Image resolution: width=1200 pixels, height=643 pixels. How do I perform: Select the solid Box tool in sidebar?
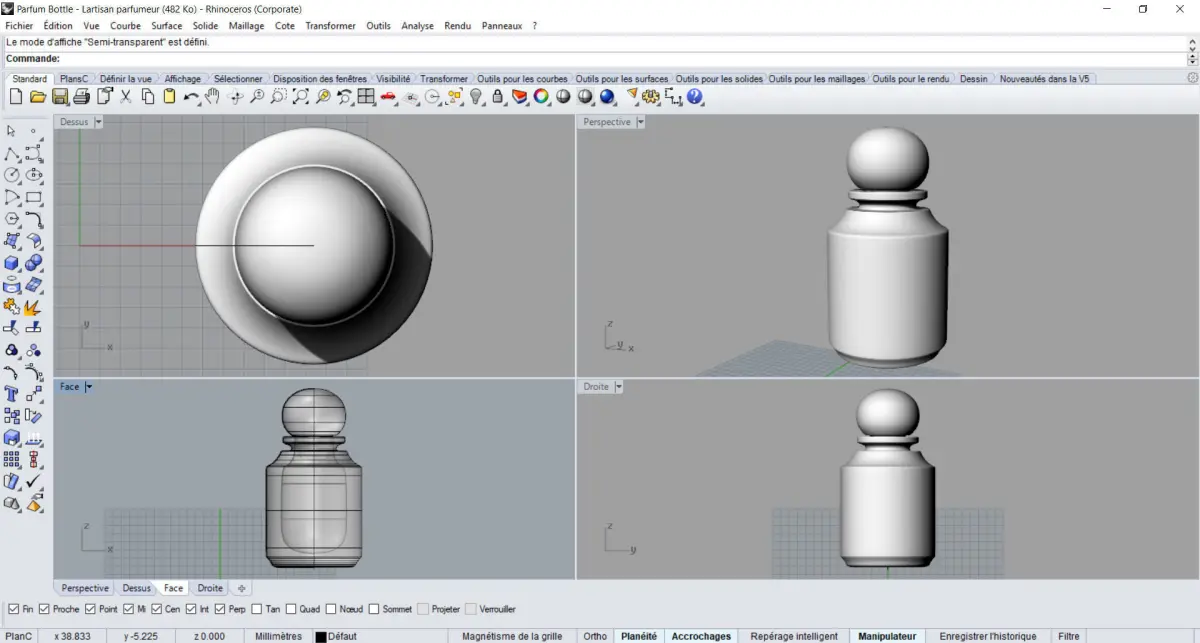[11, 263]
